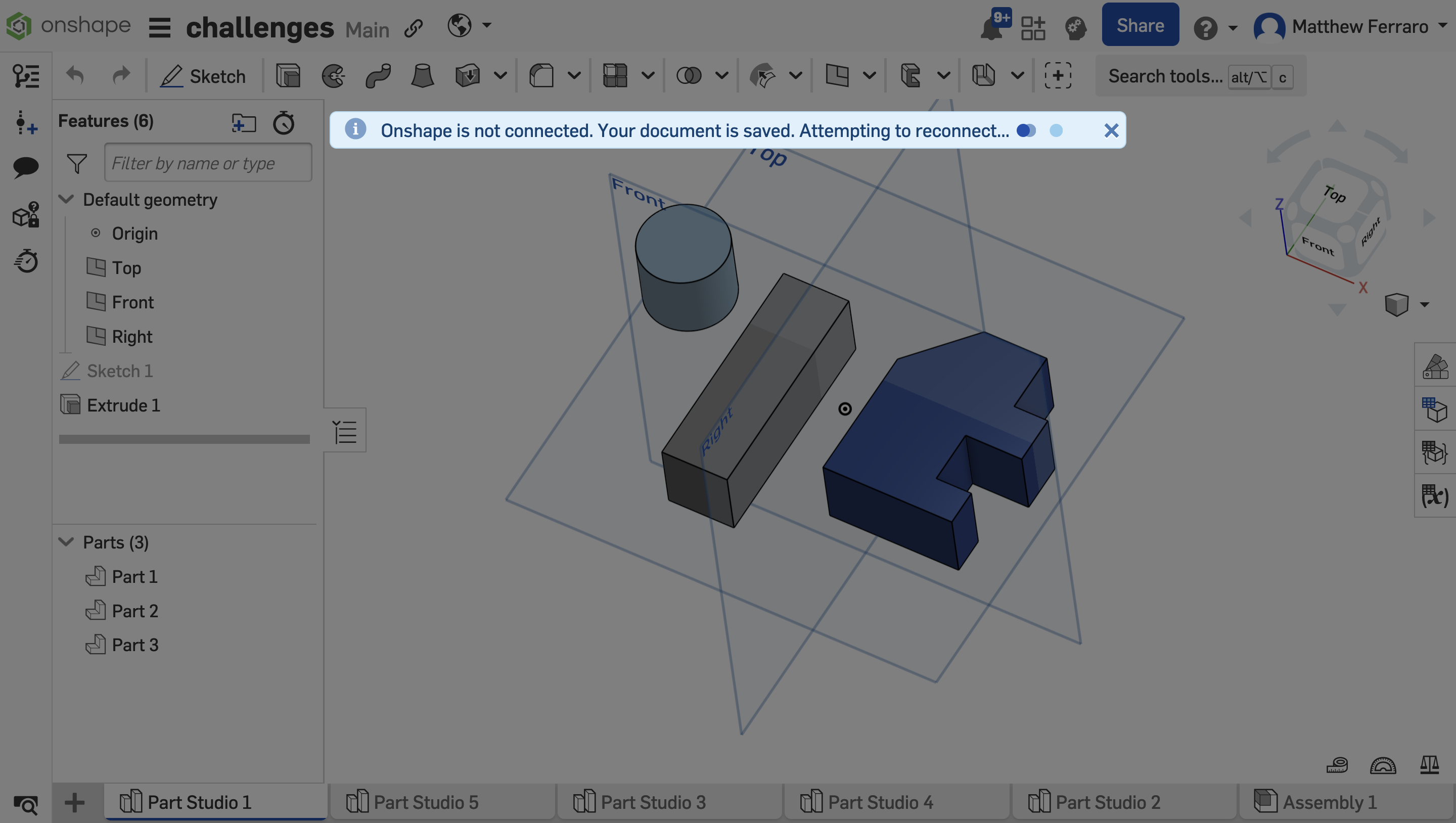Click the Onshape logo

coord(68,26)
